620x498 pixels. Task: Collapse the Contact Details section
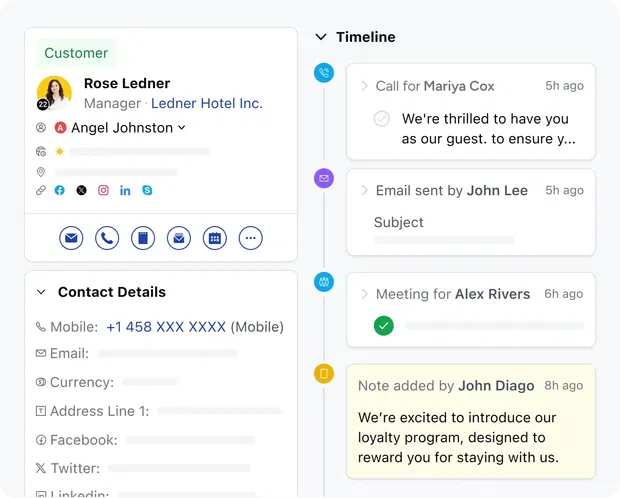pyautogui.click(x=41, y=292)
